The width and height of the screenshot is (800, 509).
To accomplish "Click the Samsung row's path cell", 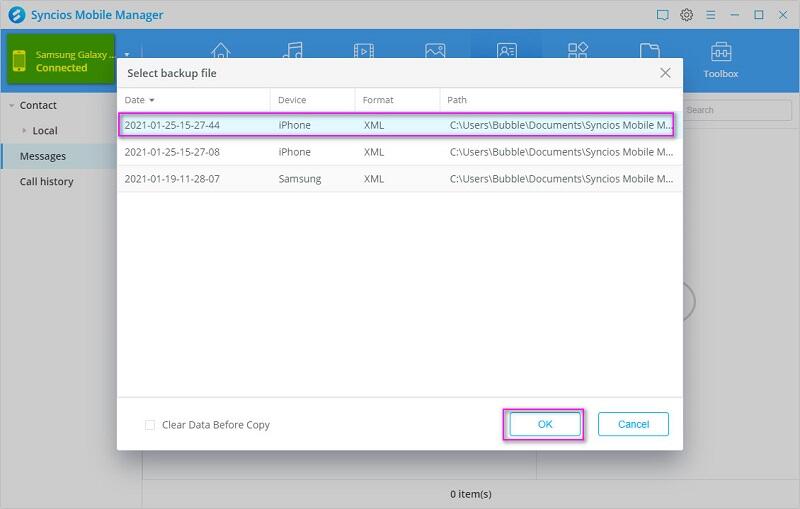I will point(561,179).
